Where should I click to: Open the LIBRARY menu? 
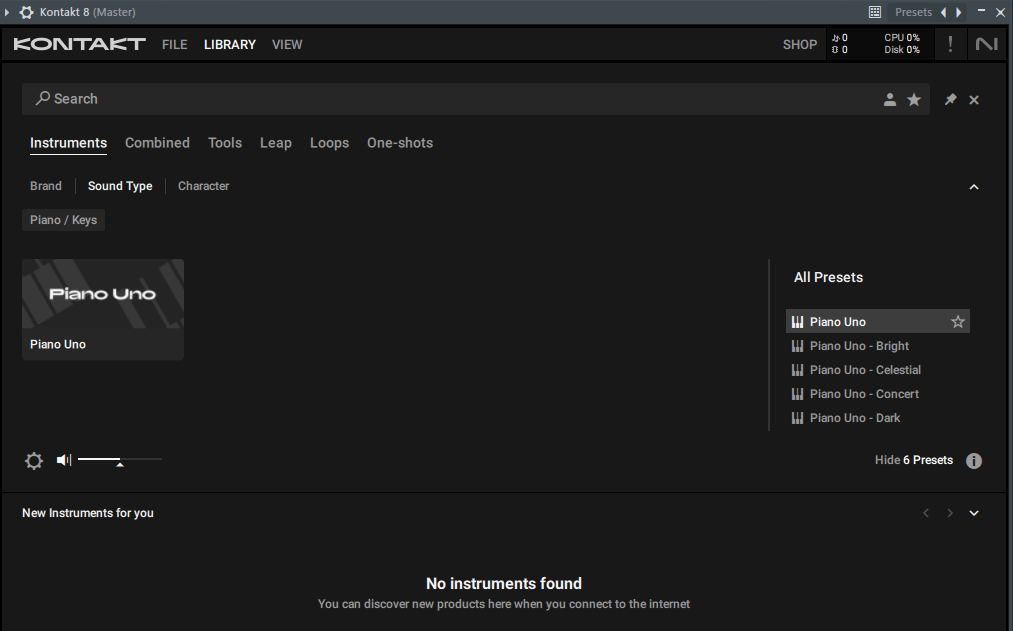pos(230,45)
